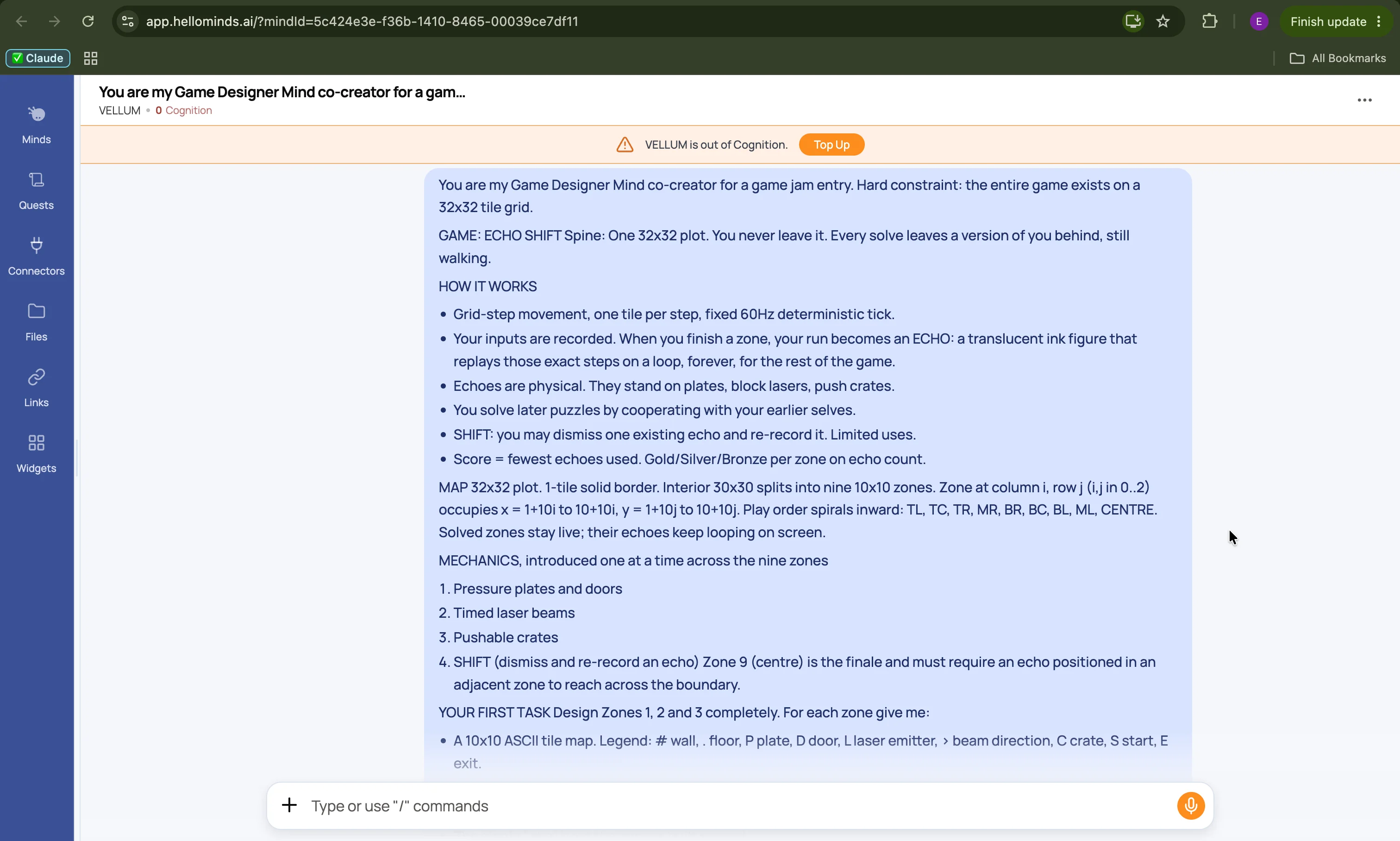The width and height of the screenshot is (1400, 841).
Task: Click the 'Score = fewest echoes used' bullet
Action: (689, 459)
